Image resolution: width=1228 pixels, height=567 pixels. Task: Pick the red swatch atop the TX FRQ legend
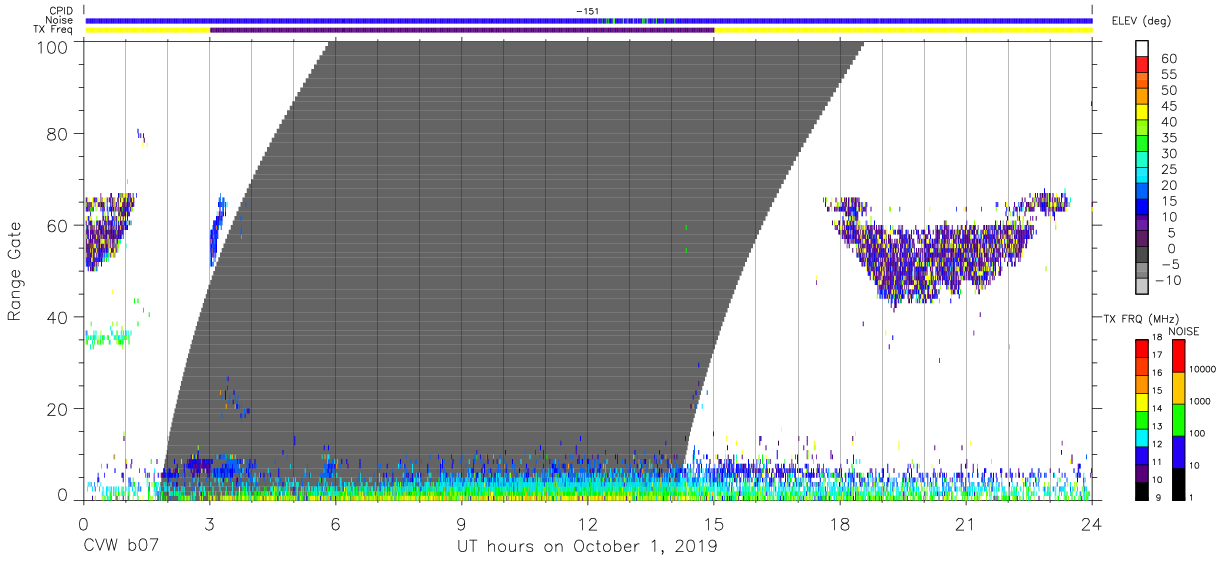1142,349
